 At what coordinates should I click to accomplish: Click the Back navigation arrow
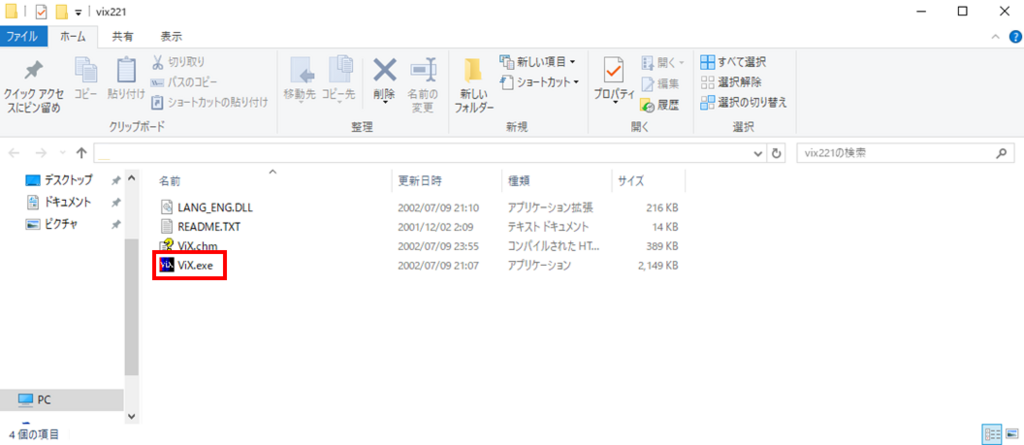tap(15, 153)
